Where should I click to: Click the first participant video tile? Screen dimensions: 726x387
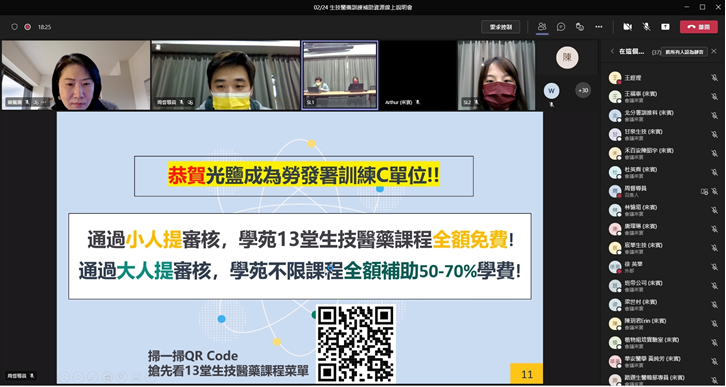76,75
